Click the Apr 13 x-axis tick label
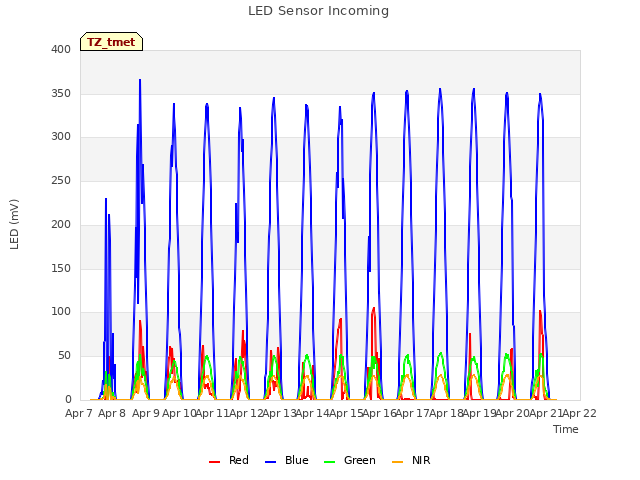 (279, 413)
